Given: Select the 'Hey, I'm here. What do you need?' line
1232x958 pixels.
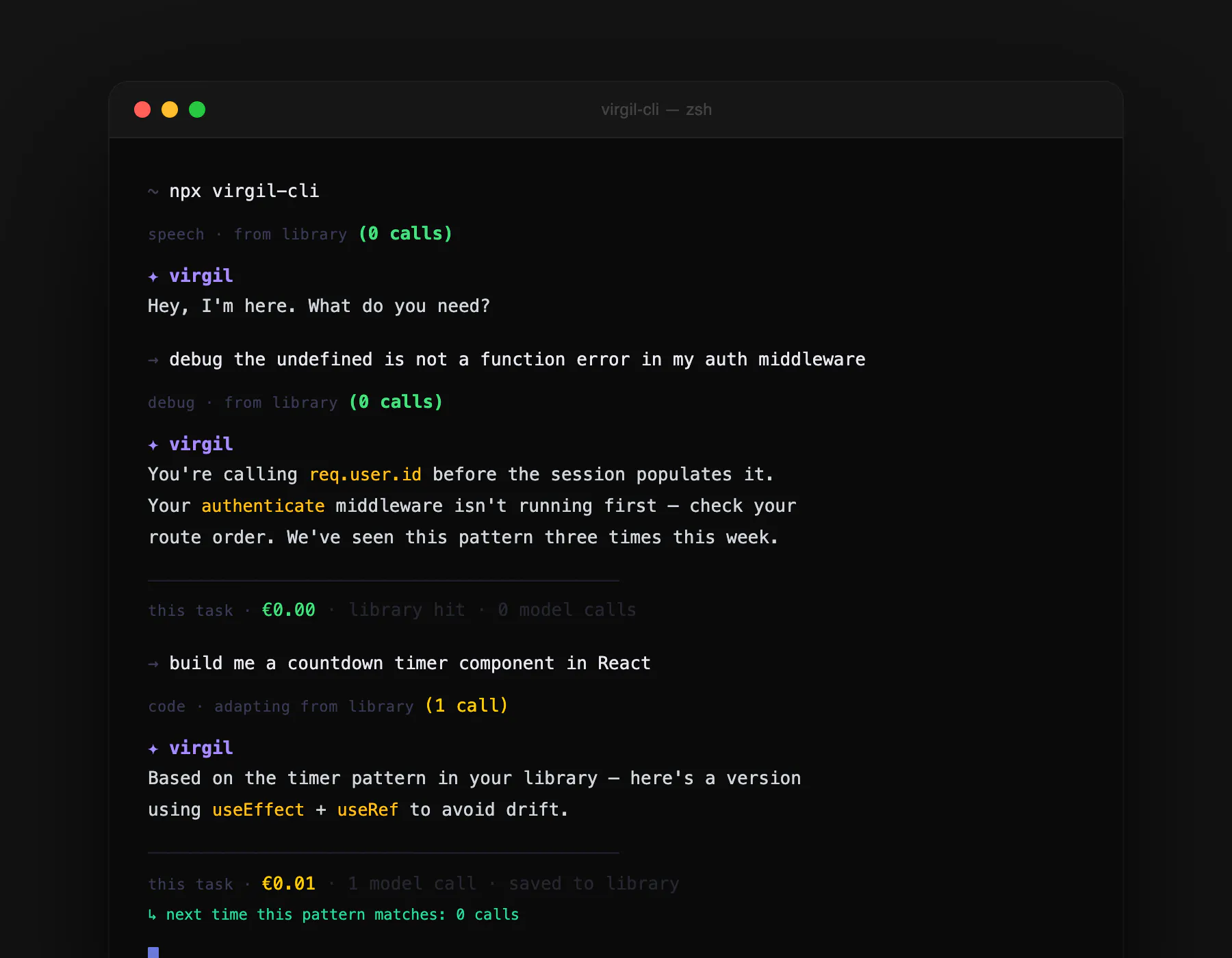Looking at the screenshot, I should 319,306.
